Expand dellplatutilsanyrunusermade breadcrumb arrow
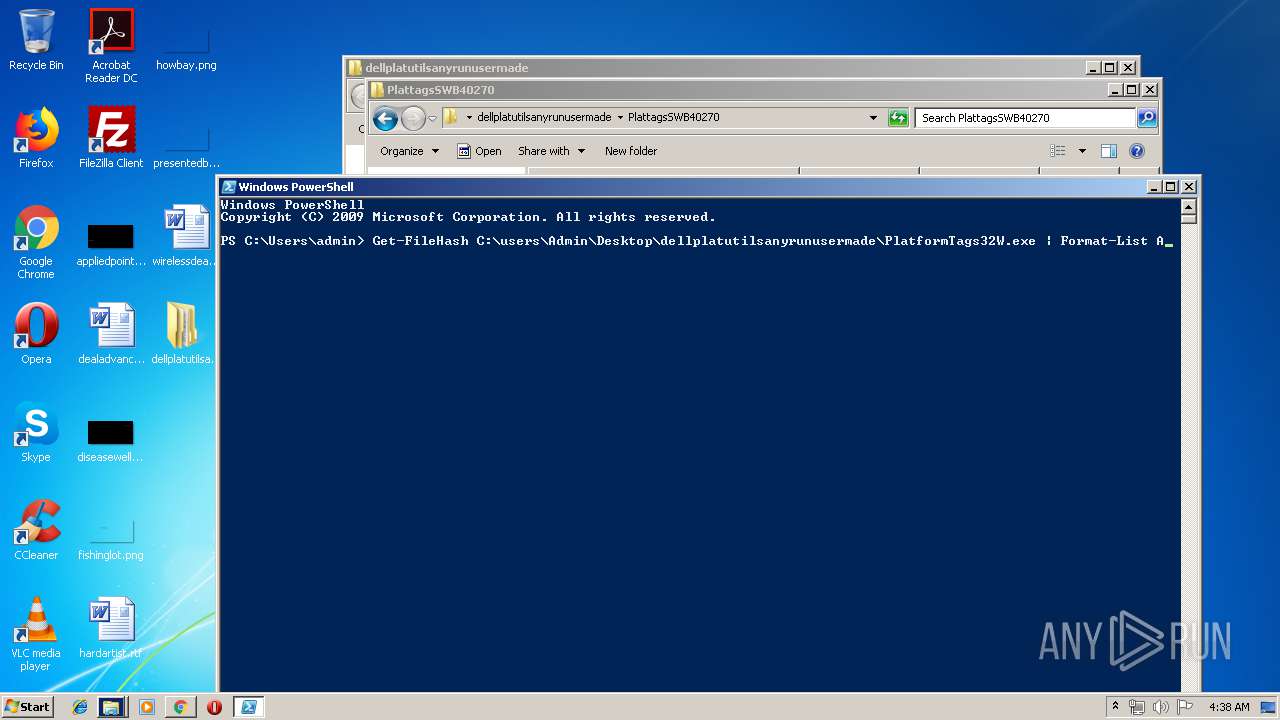The height and width of the screenshot is (720, 1280). pos(620,117)
